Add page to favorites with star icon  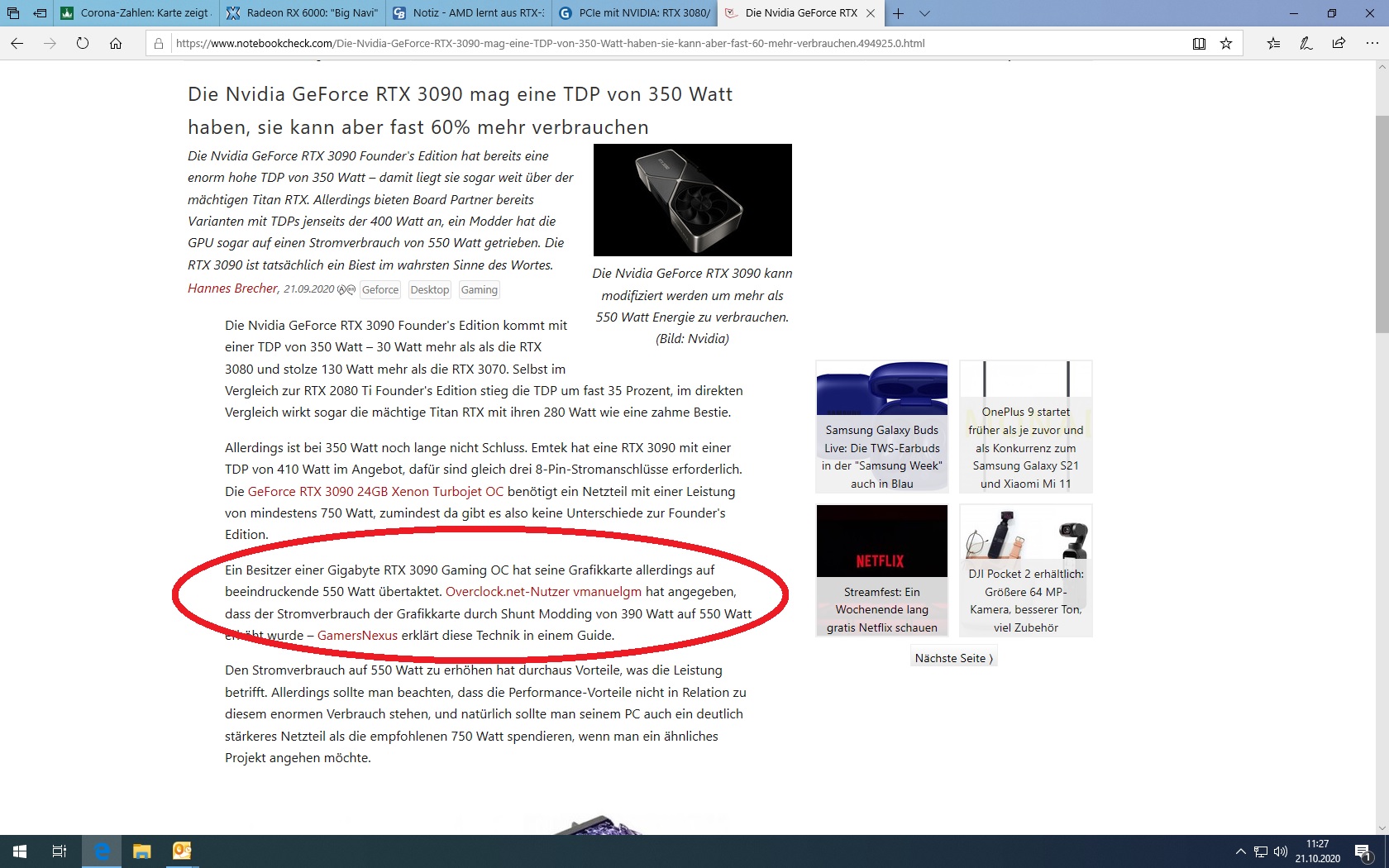(x=1226, y=44)
